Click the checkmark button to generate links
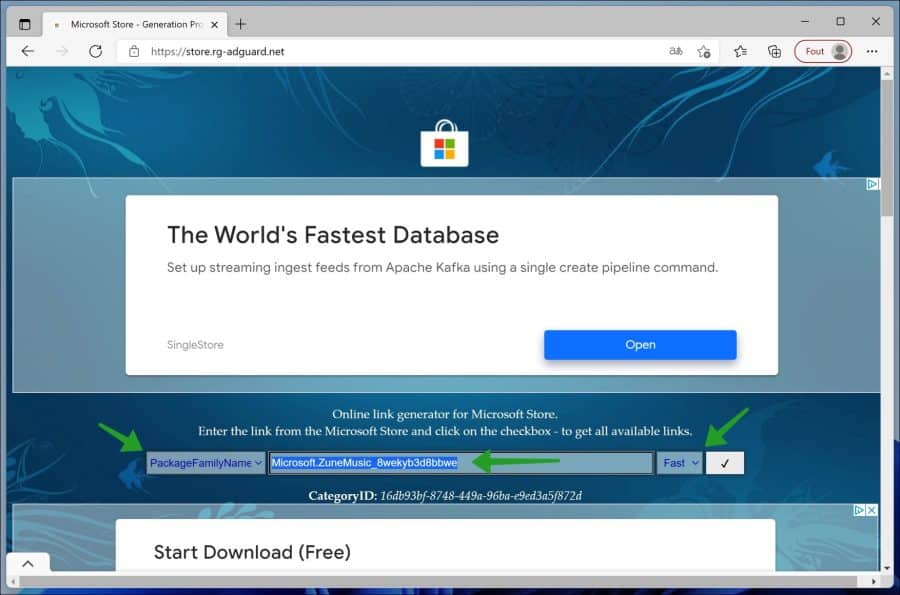The width and height of the screenshot is (900, 595). (x=724, y=463)
